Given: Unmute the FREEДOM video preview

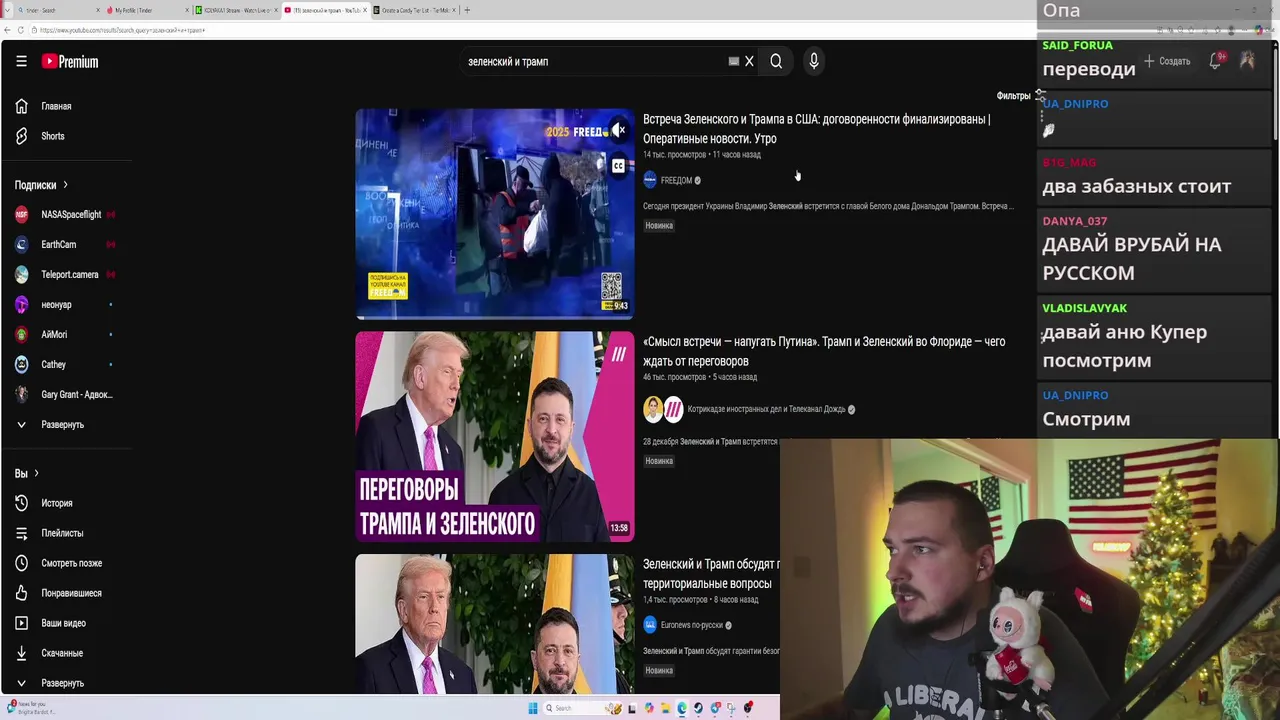Looking at the screenshot, I should (x=619, y=130).
